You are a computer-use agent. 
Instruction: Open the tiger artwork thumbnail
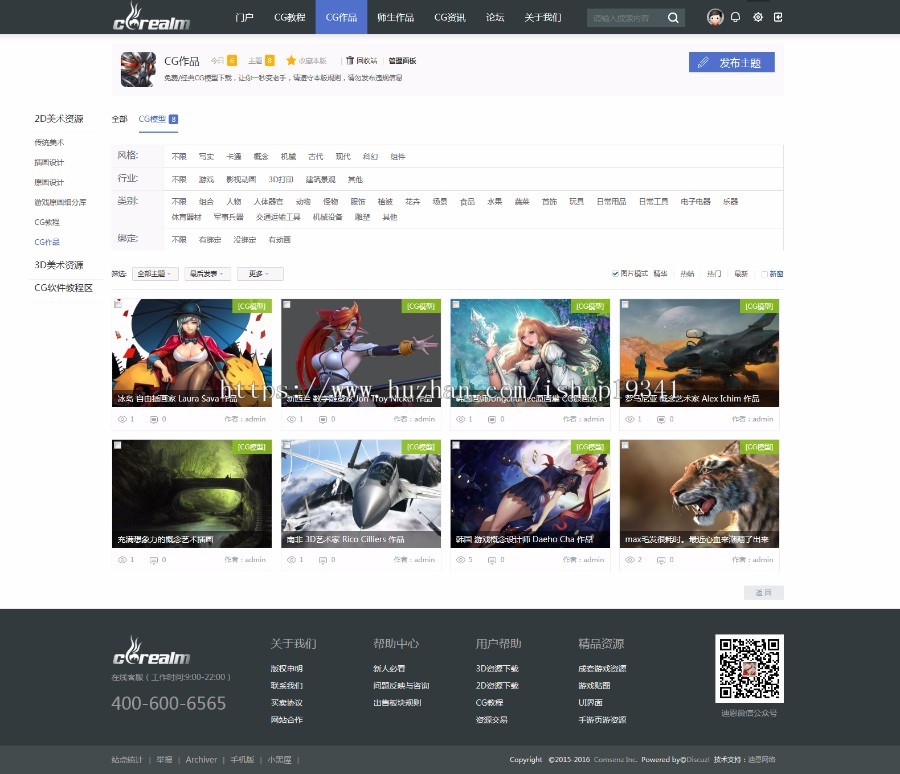pyautogui.click(x=699, y=493)
